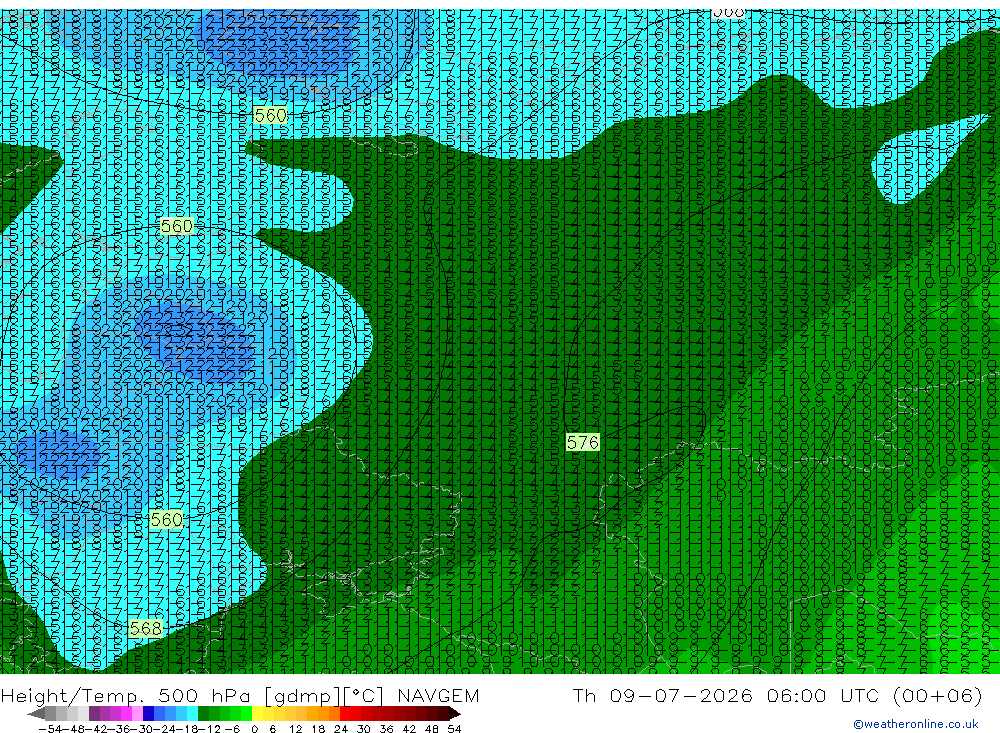The height and width of the screenshot is (733, 1000).
Task: Click the '-54' value on the temperature scale
Action: coord(50,729)
